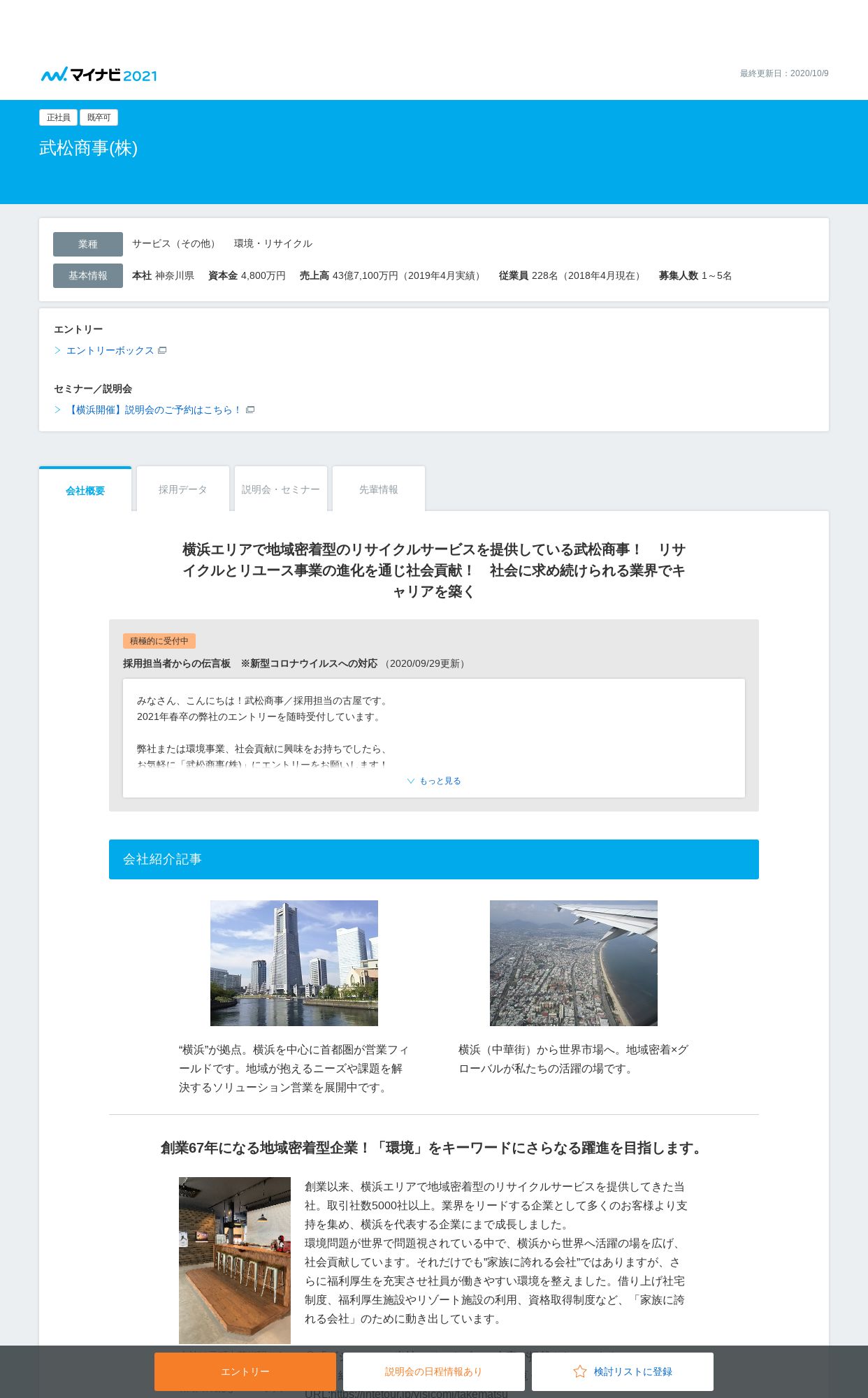Viewport: 868px width, 1398px height.
Task: Click the 既卒可 tag
Action: coord(99,117)
